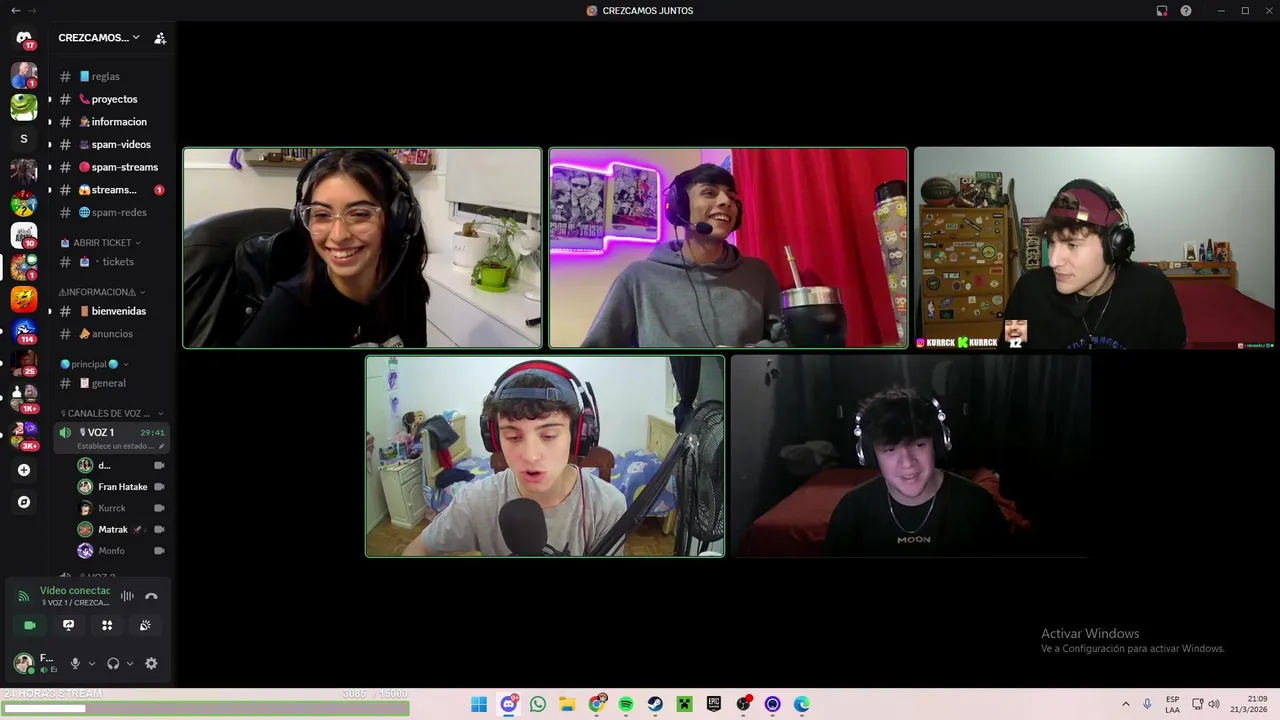Open Kurrck in voice list
1280x720 pixels.
coord(121,508)
